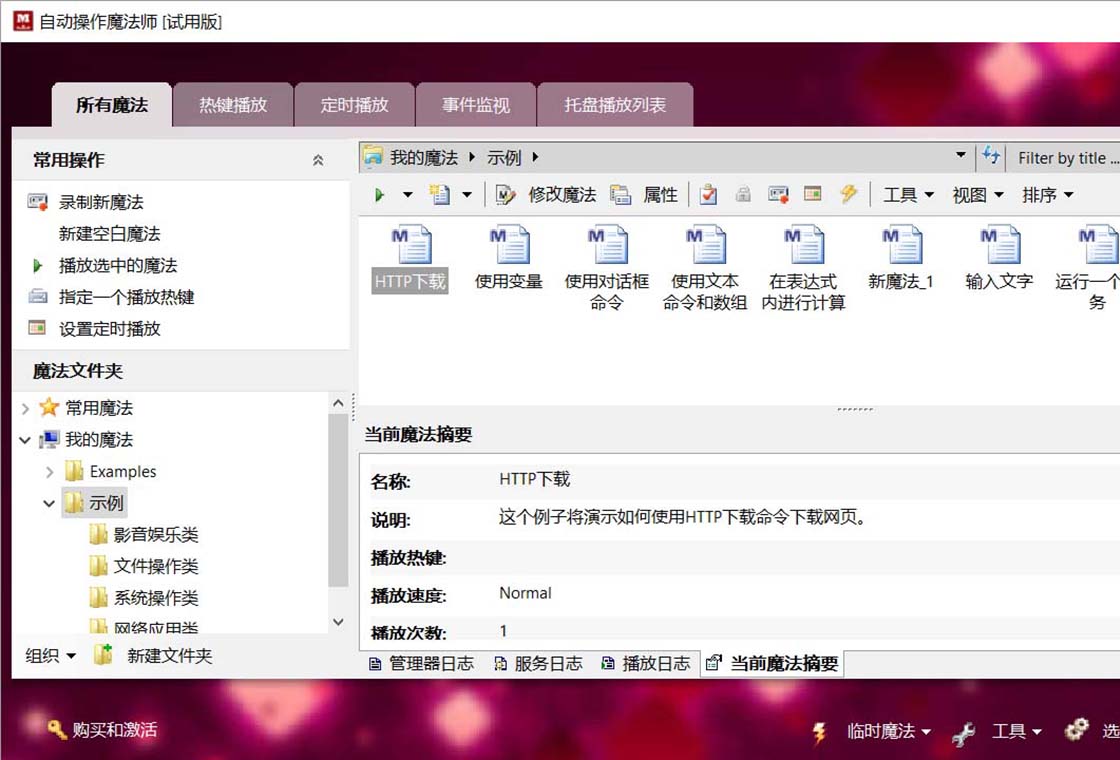The height and width of the screenshot is (760, 1120).
Task: Select the 文件操作类 folder
Action: coord(156,566)
